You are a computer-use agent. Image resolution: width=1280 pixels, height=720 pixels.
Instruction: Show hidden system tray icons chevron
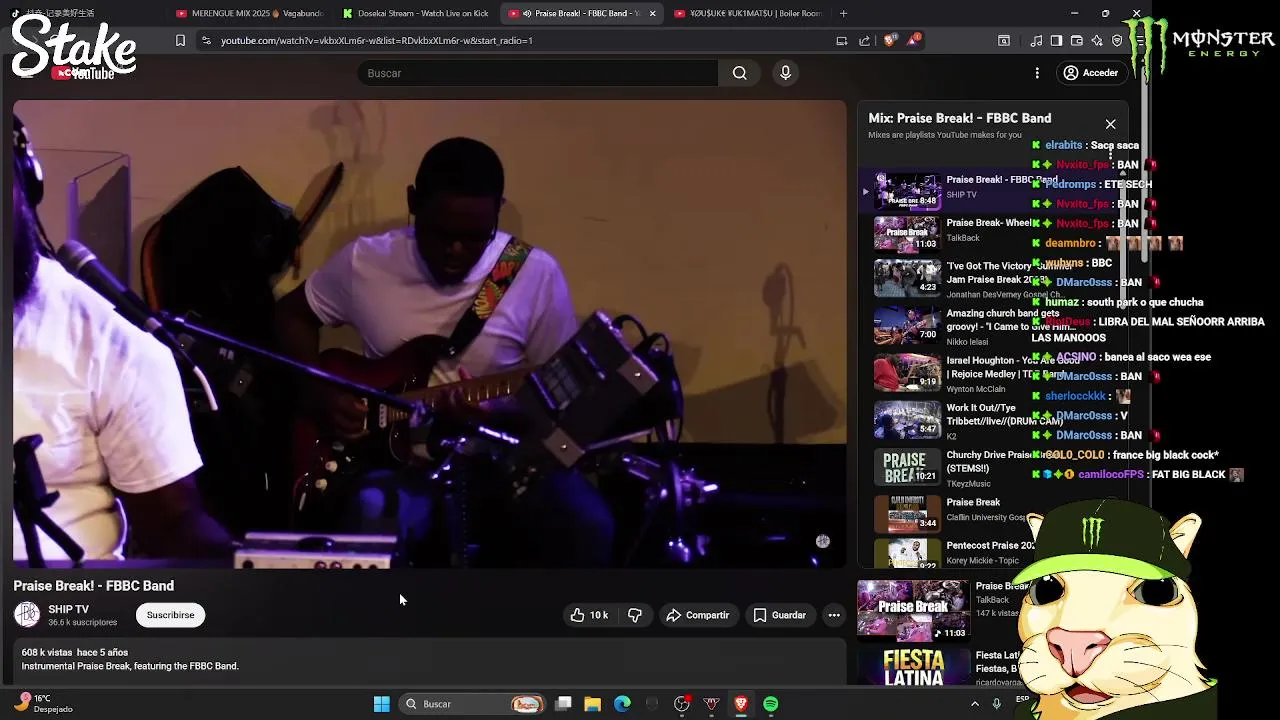point(975,704)
